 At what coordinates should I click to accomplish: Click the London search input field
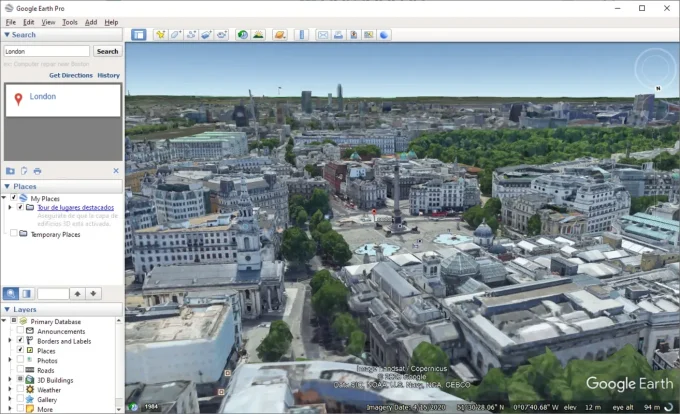(x=46, y=51)
